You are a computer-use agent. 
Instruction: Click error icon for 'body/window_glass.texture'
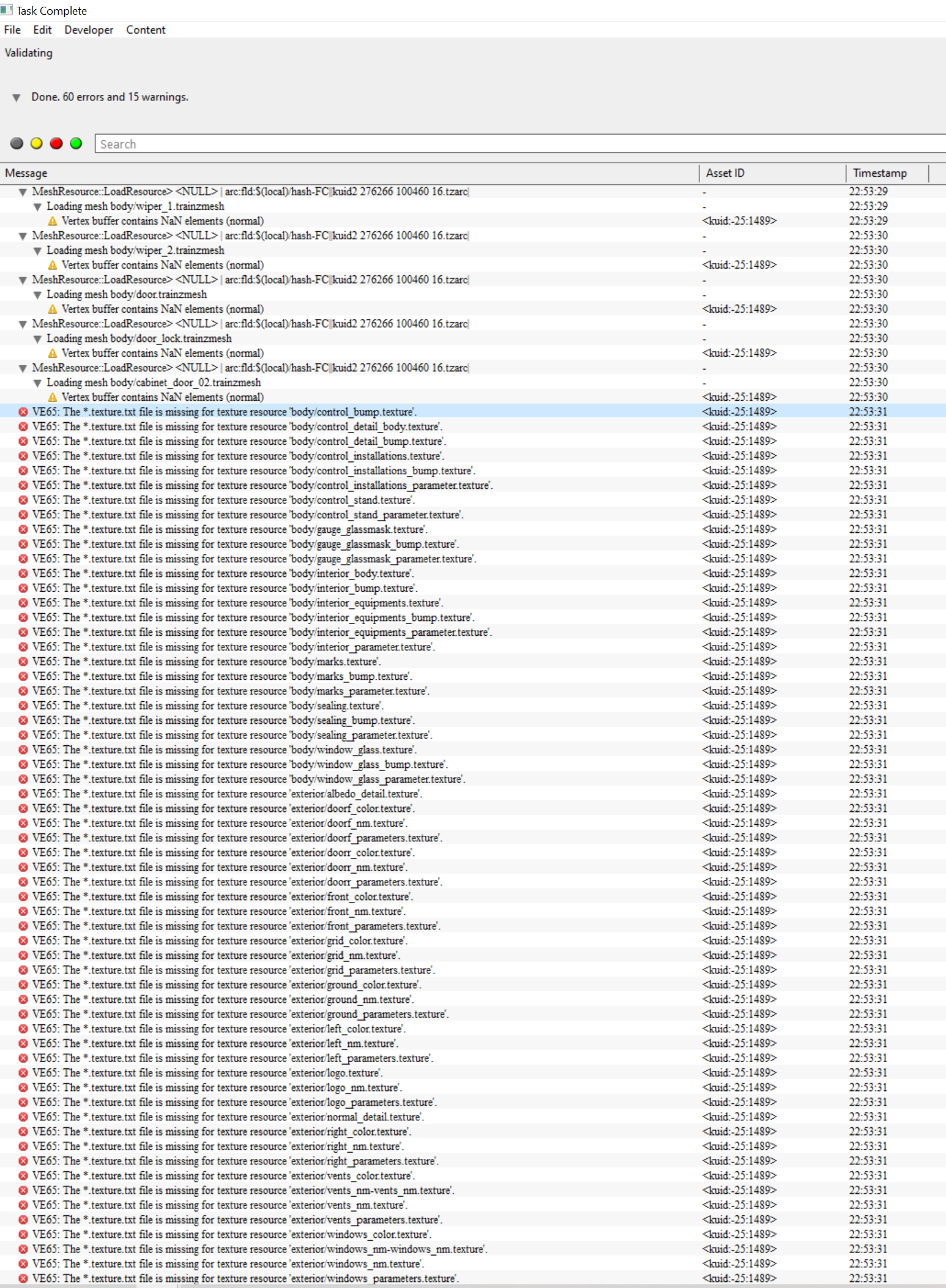[23, 750]
